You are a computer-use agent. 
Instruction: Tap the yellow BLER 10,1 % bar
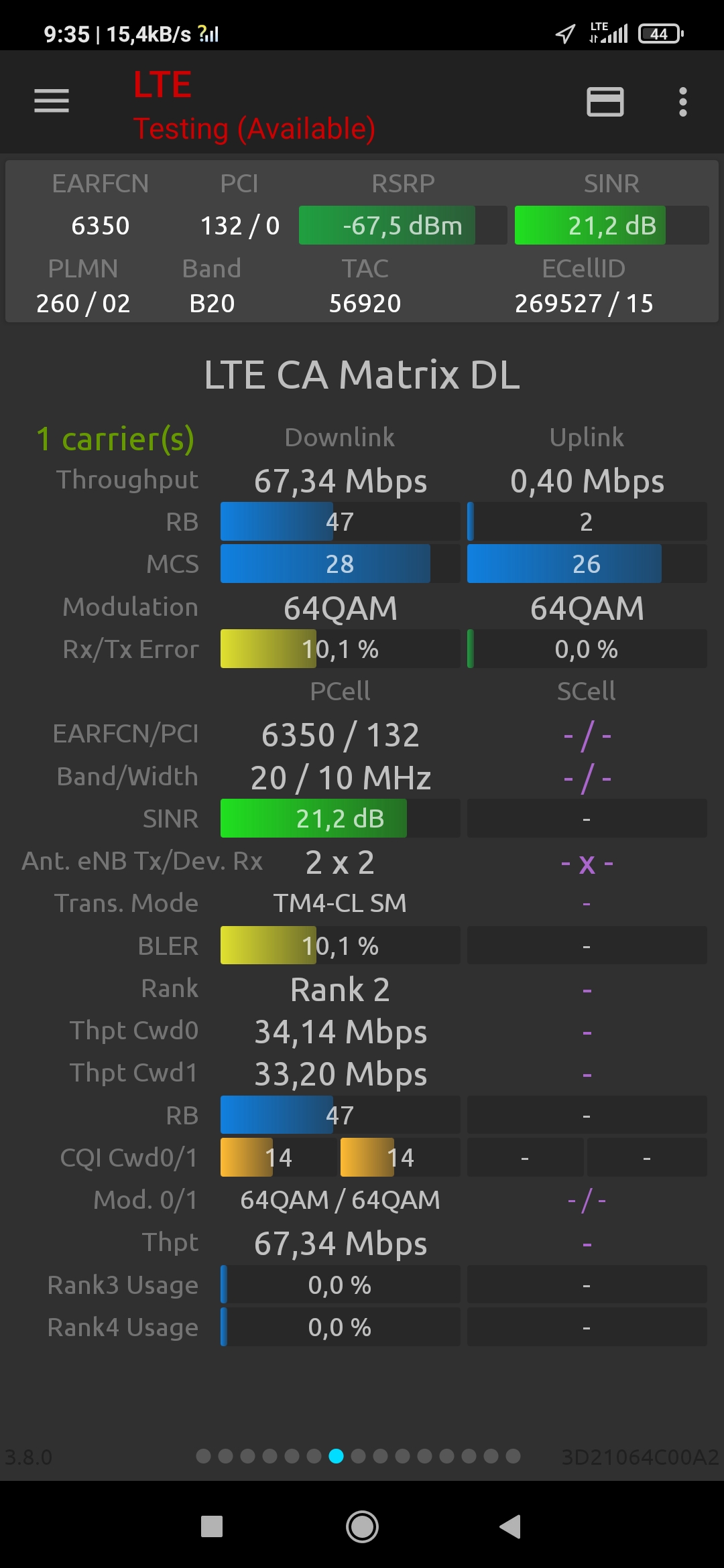click(x=340, y=945)
